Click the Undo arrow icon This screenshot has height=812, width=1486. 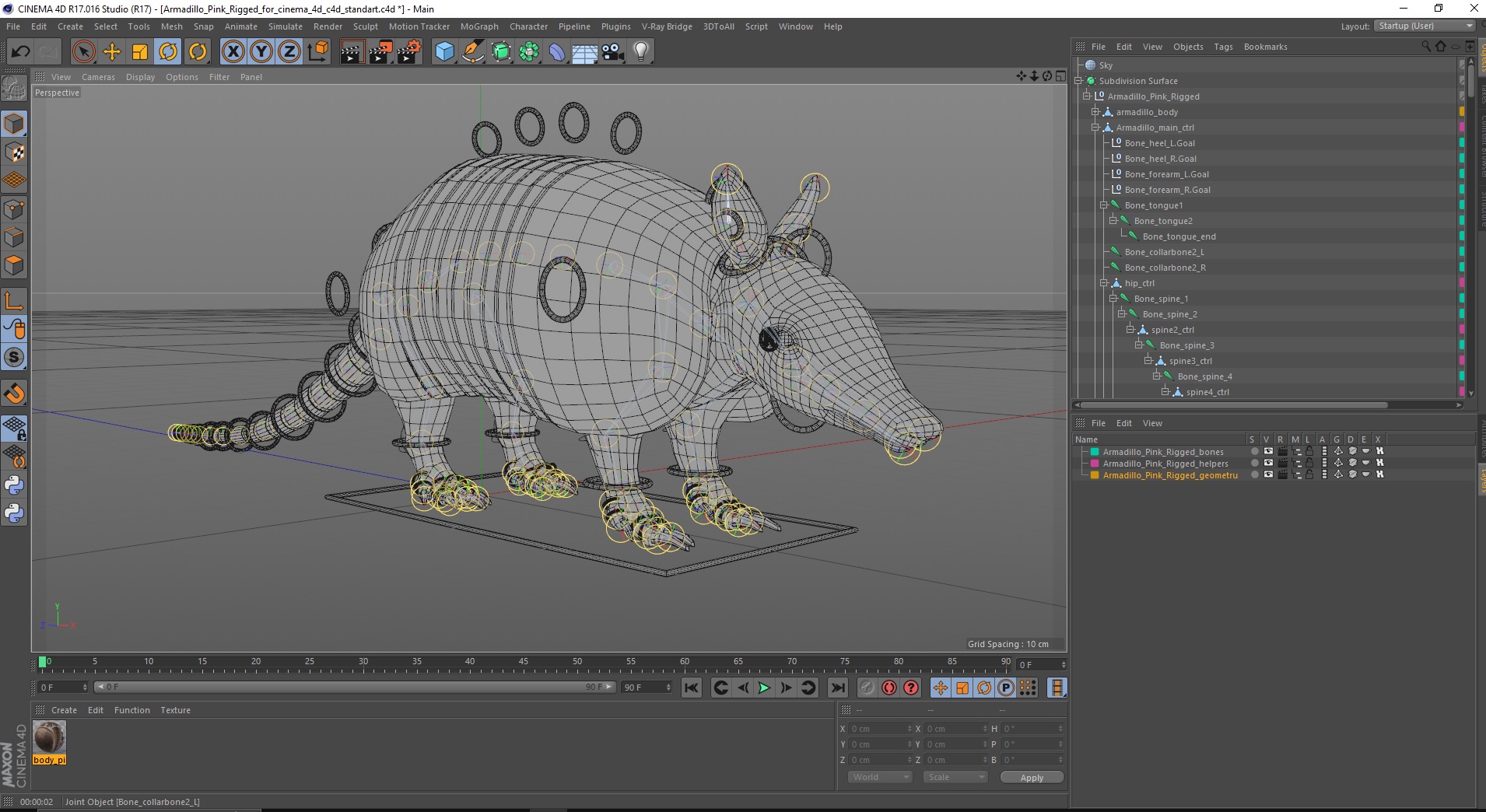coord(20,52)
